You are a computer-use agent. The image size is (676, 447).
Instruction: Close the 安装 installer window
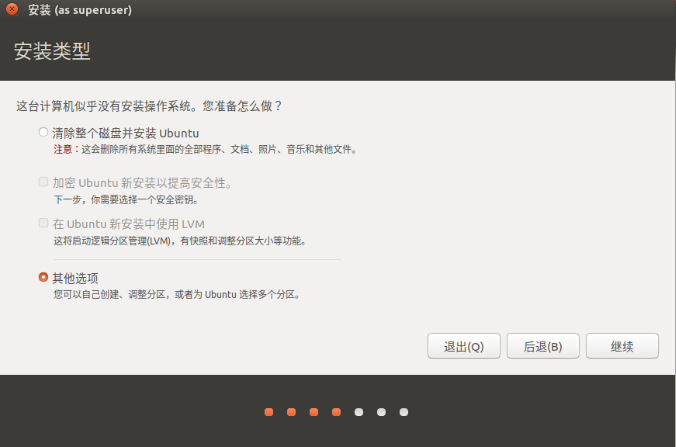12,9
